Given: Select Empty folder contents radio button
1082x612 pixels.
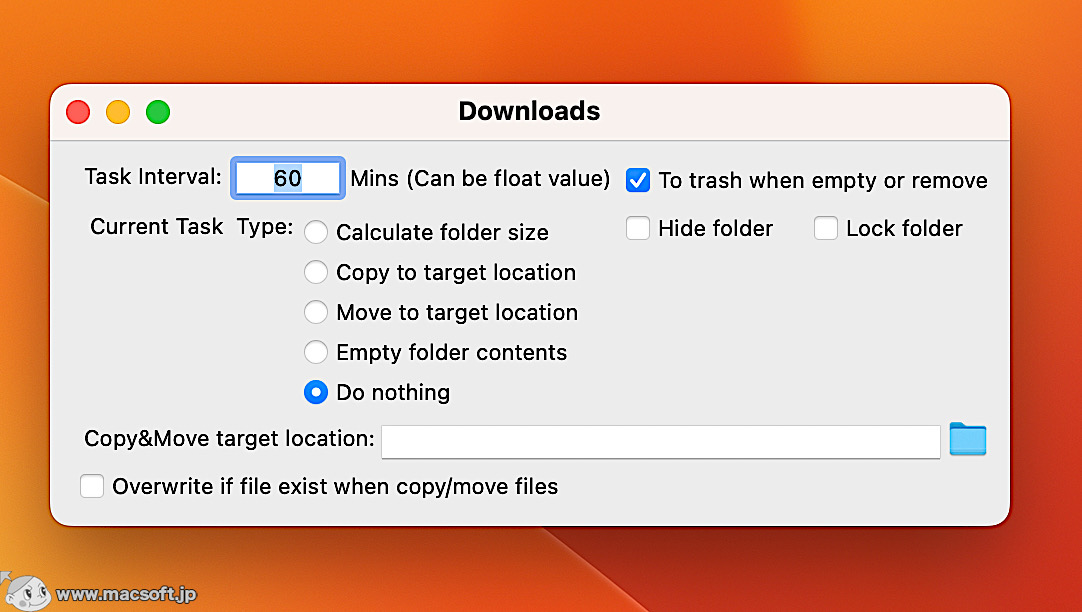Looking at the screenshot, I should click(x=316, y=352).
